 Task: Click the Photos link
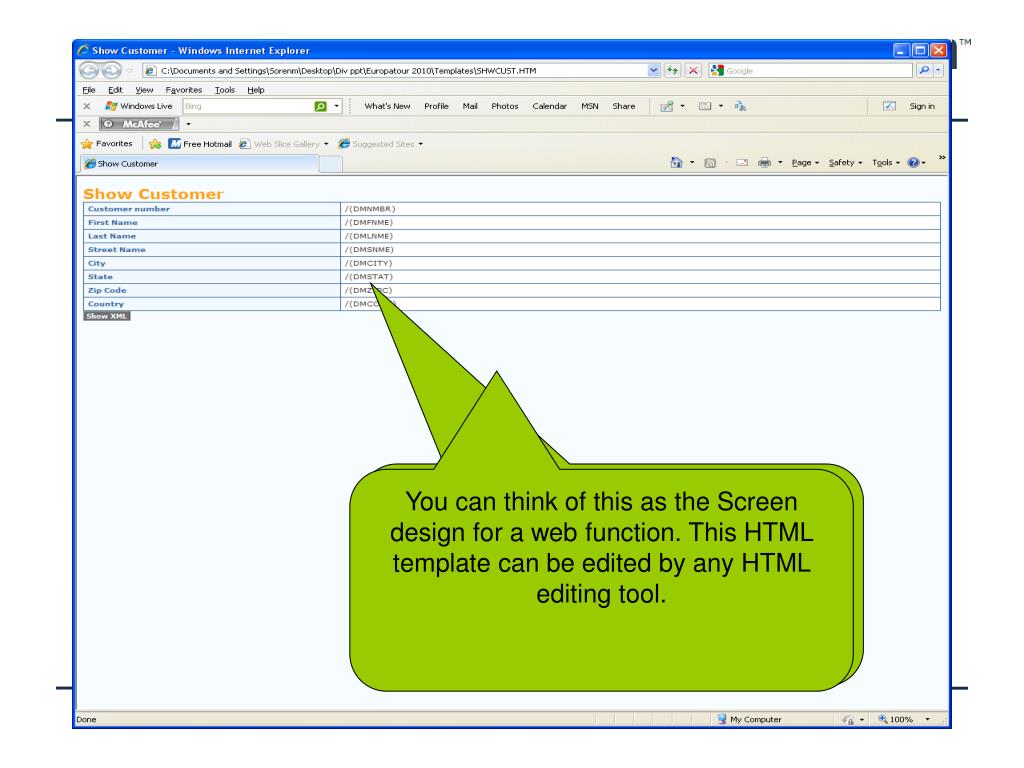click(504, 106)
